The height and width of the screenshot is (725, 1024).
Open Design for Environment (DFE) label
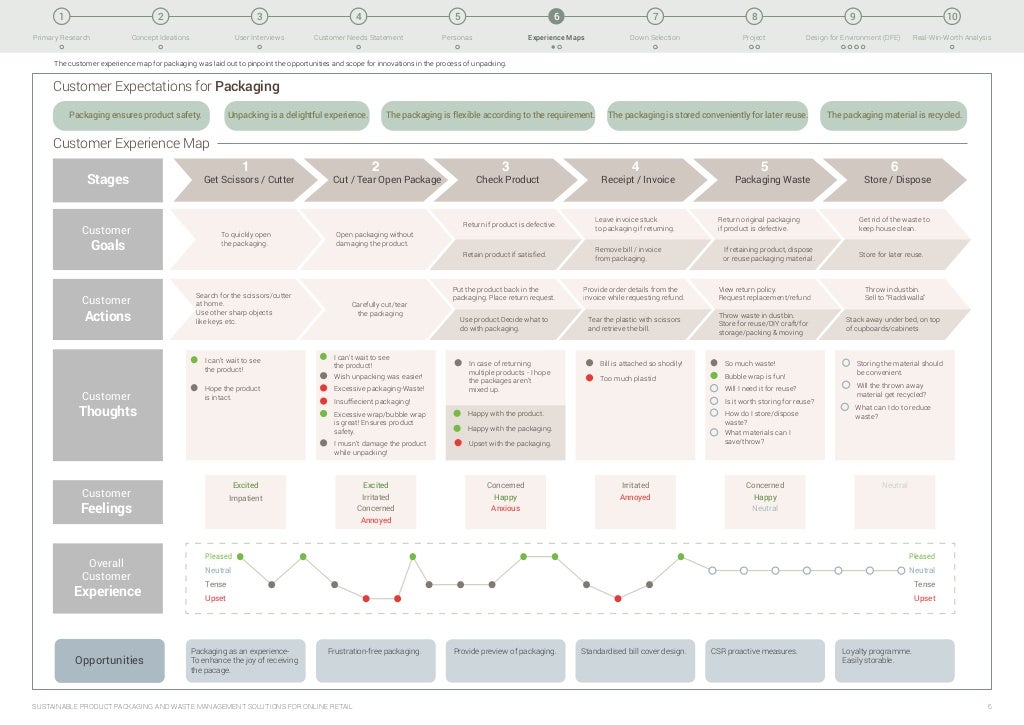point(853,37)
